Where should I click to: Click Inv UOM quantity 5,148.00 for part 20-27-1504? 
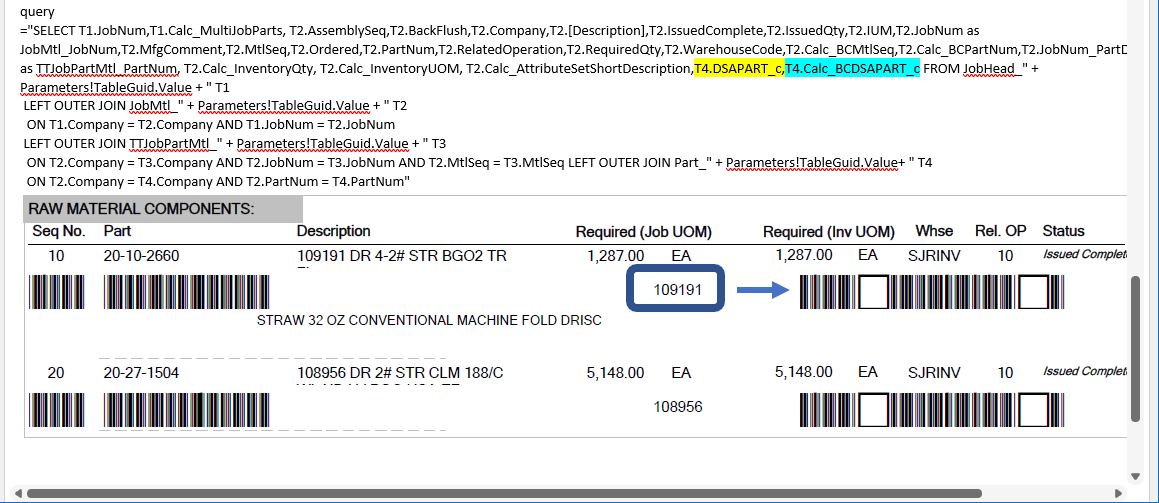804,372
